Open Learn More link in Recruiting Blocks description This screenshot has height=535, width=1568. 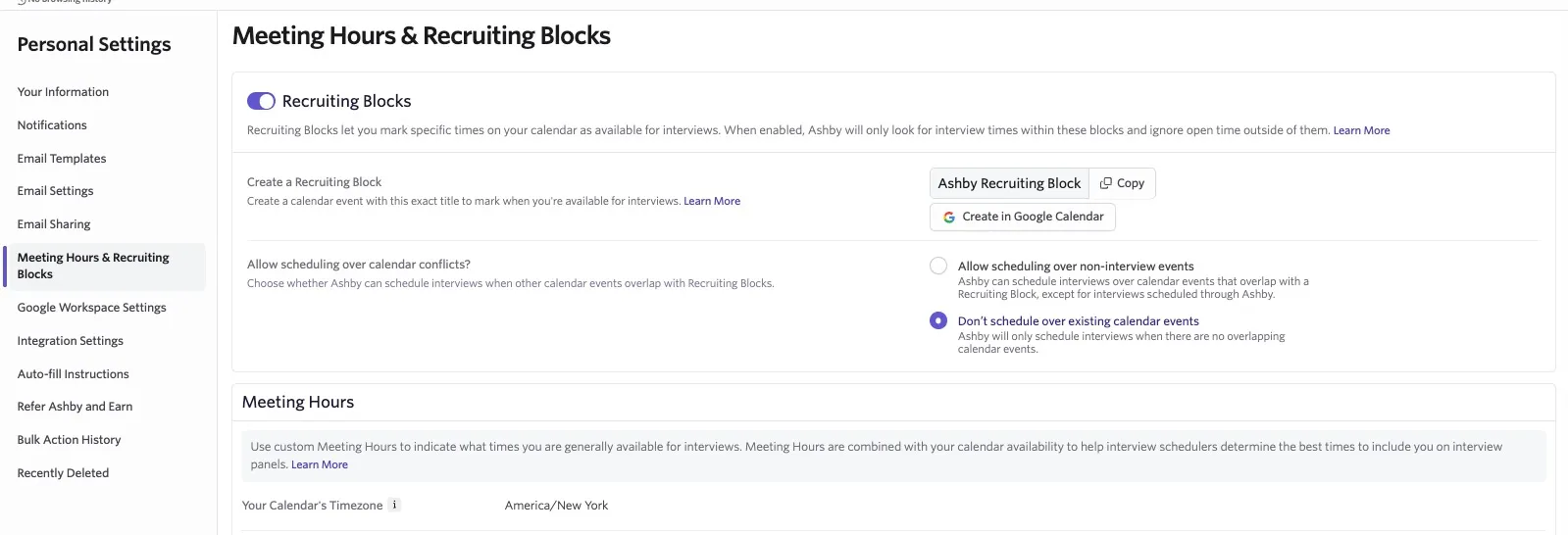point(1361,130)
